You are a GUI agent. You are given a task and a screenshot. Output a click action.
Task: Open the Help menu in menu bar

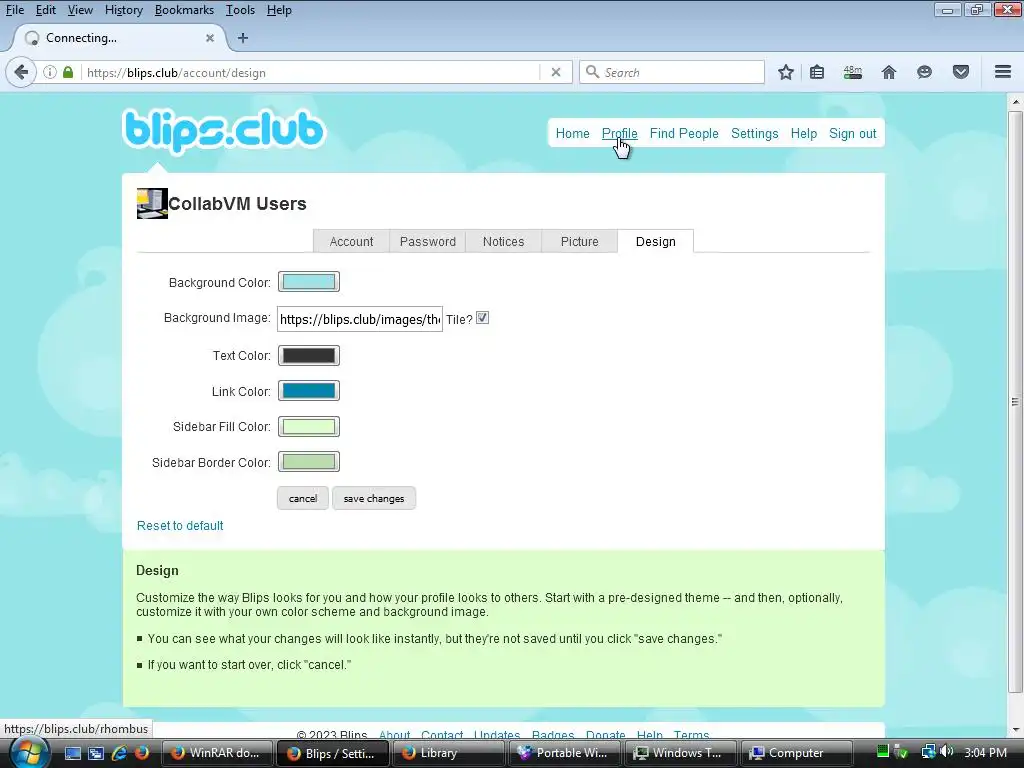(x=279, y=10)
